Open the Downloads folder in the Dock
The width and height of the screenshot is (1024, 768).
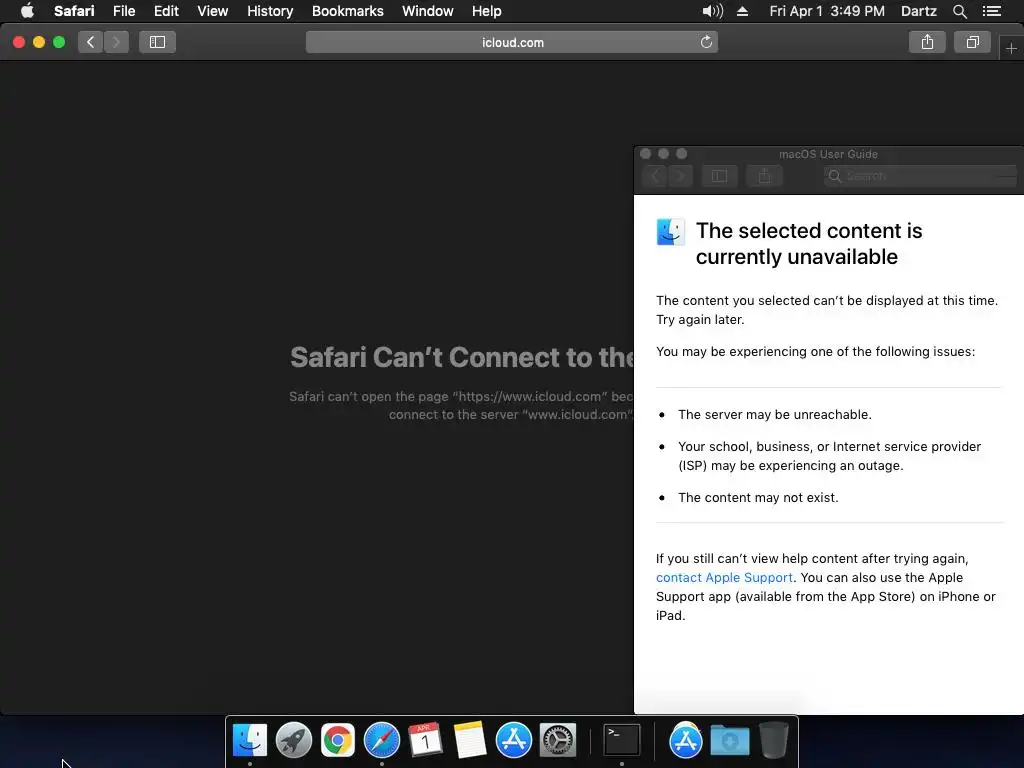(729, 741)
